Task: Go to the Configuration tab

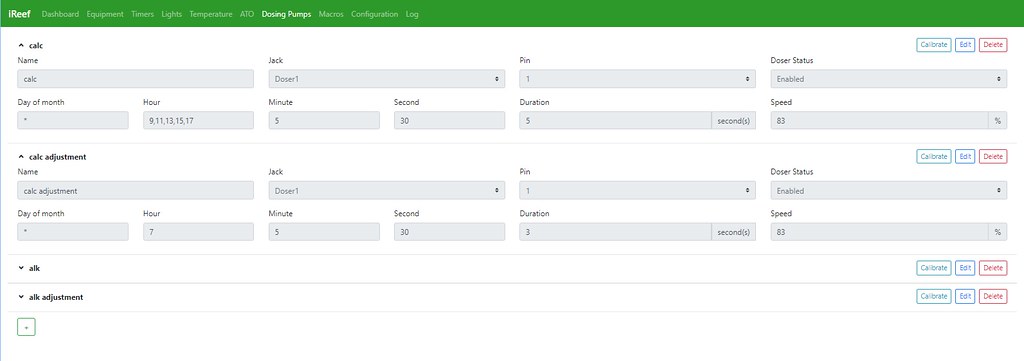Action: point(374,14)
